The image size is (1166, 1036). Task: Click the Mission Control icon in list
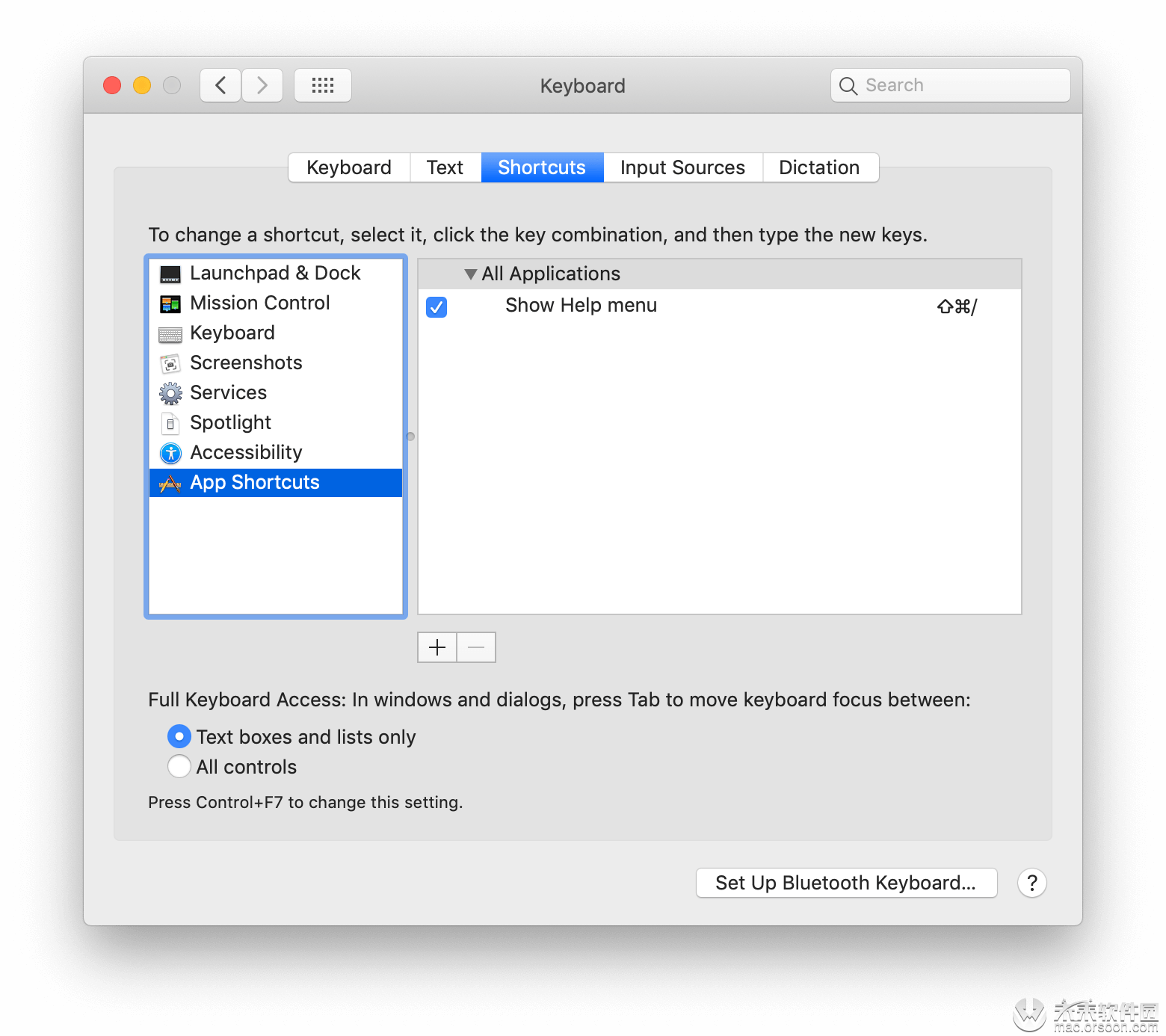coord(170,304)
